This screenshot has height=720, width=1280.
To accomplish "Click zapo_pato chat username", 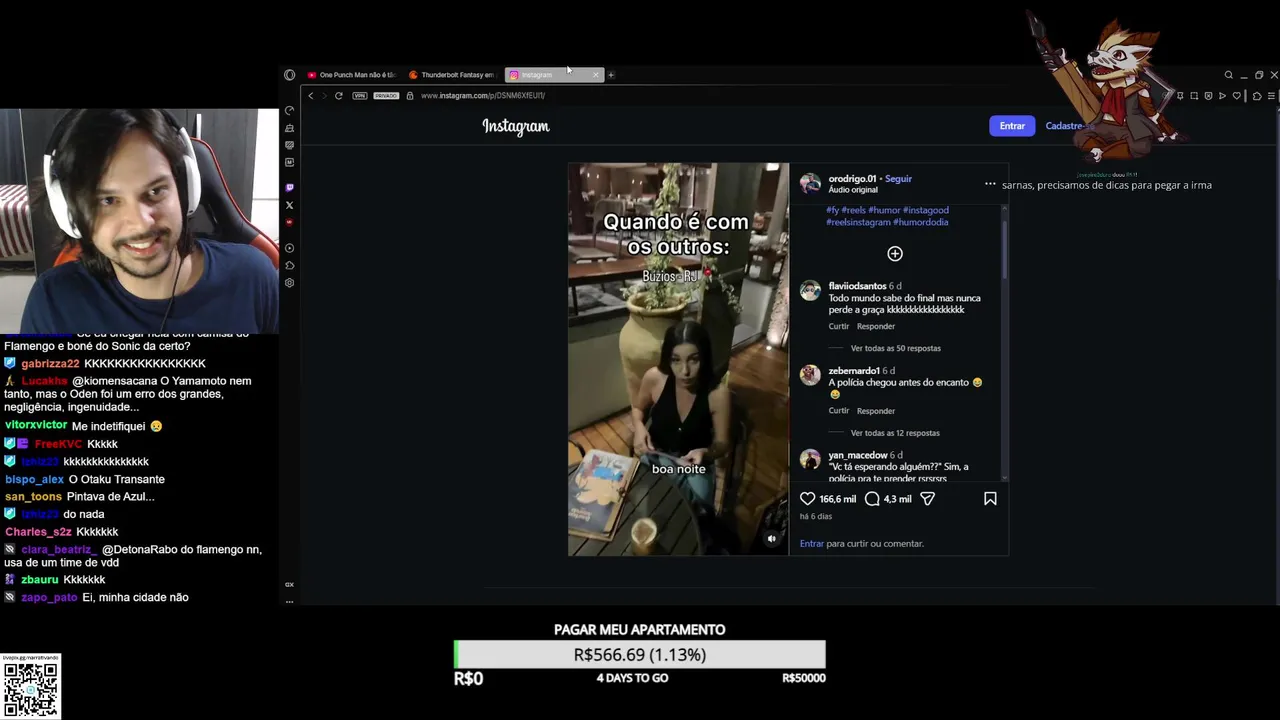I will [49, 598].
